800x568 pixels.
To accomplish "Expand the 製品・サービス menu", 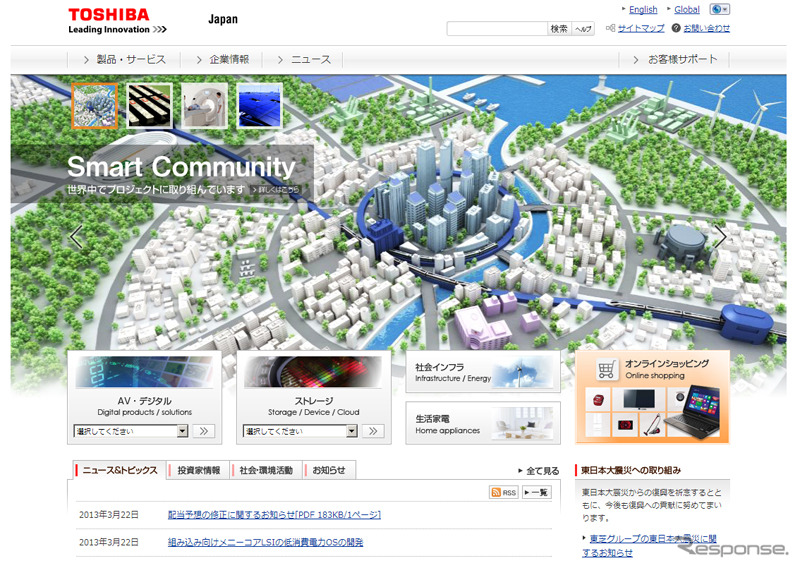I will 124,60.
